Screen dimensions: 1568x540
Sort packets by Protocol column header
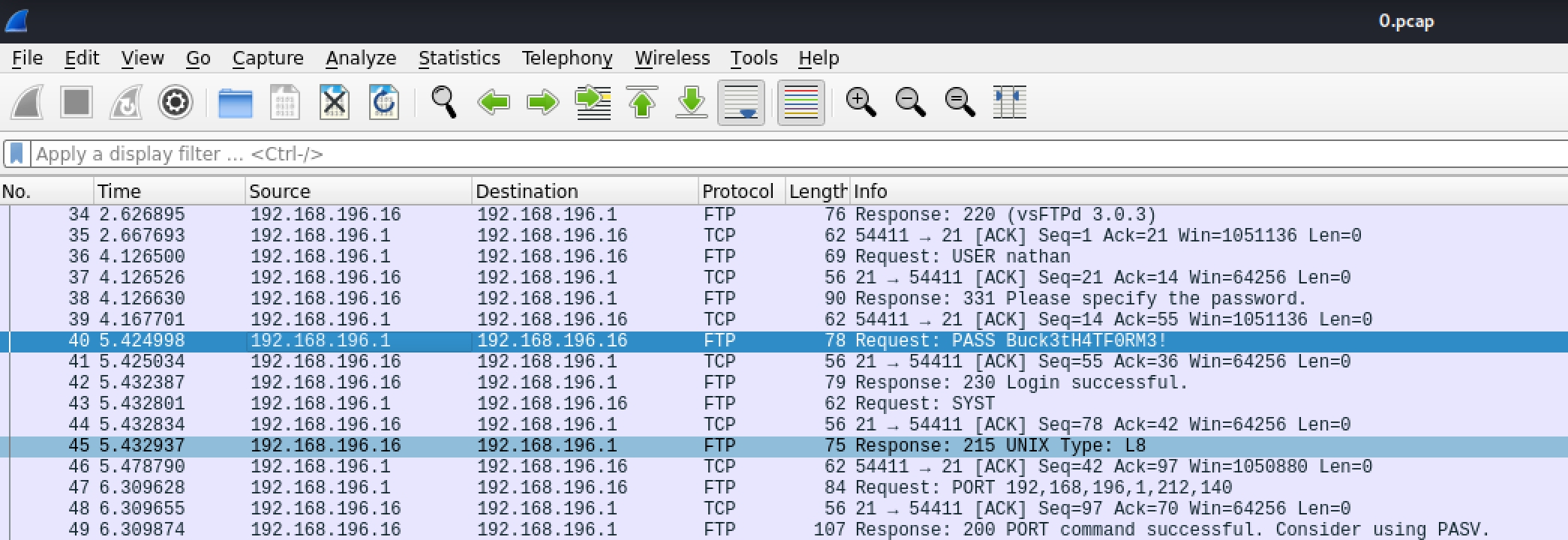coord(737,191)
